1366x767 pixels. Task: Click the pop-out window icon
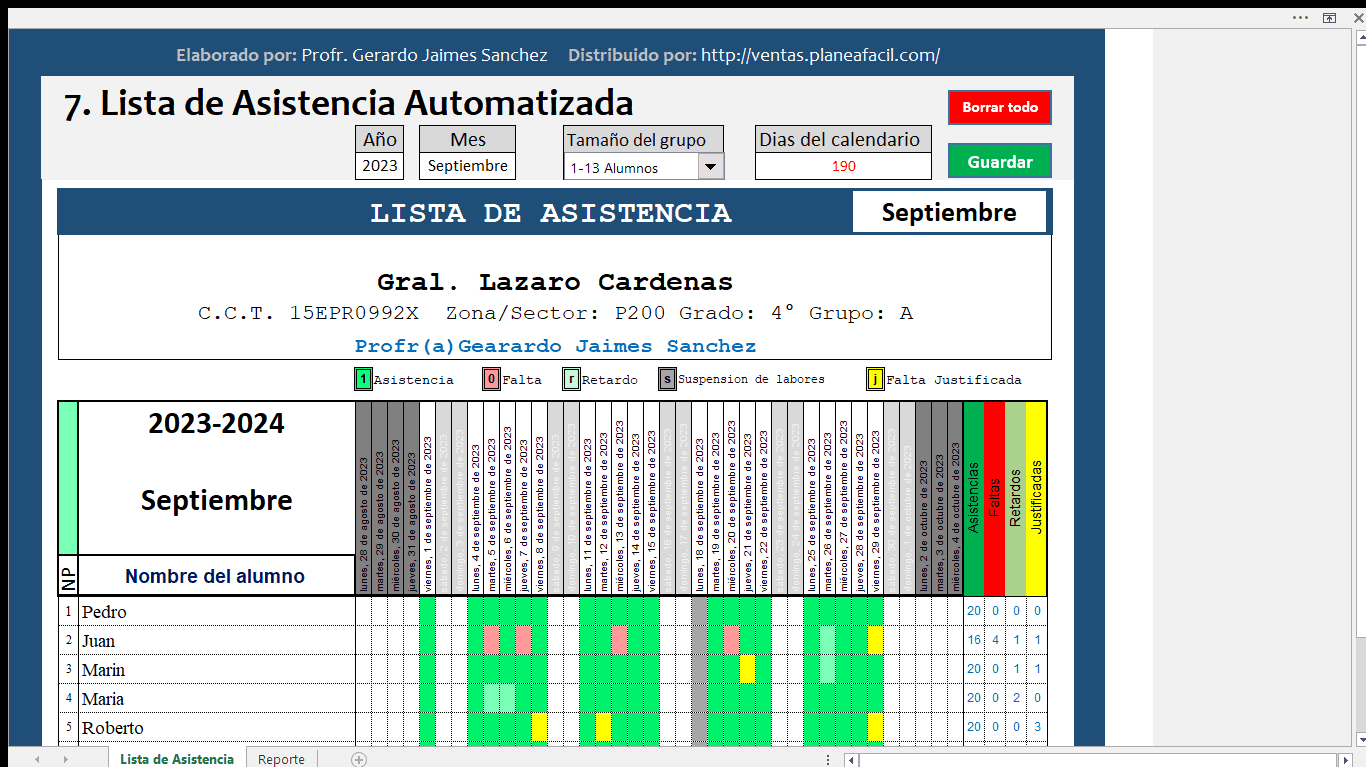click(x=1329, y=18)
